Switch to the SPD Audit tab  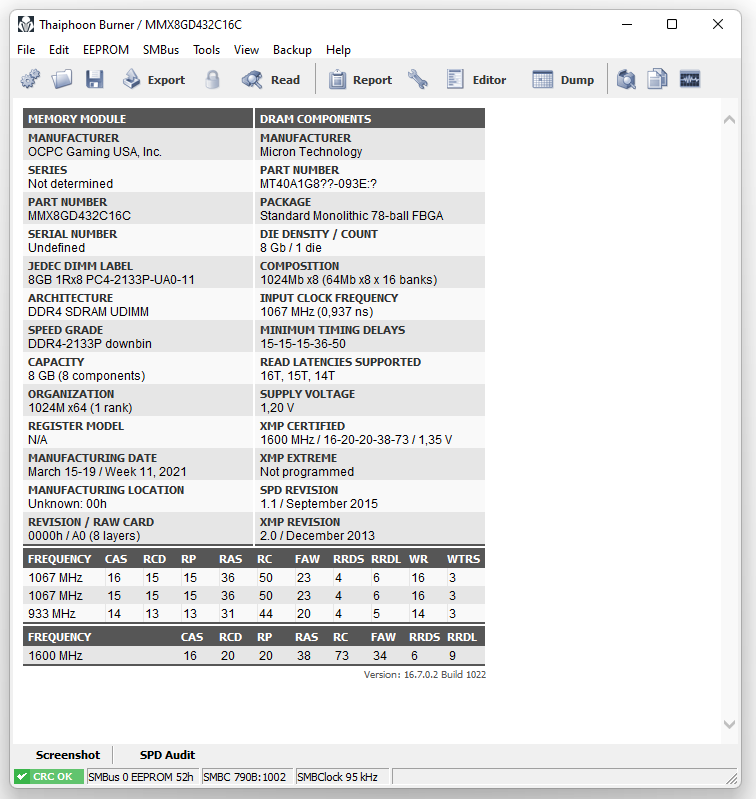[167, 755]
